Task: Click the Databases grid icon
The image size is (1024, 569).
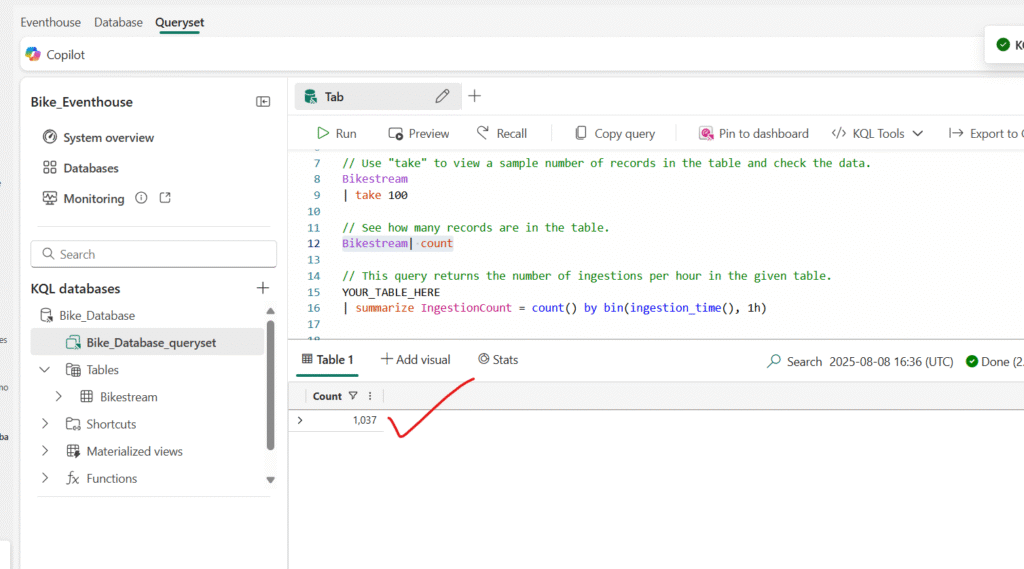Action: pos(50,168)
